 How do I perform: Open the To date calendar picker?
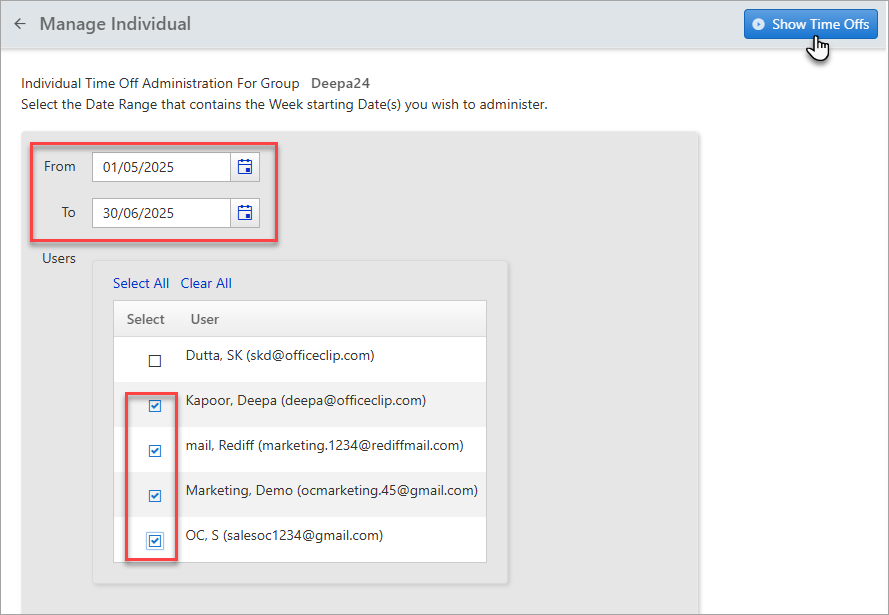(245, 213)
